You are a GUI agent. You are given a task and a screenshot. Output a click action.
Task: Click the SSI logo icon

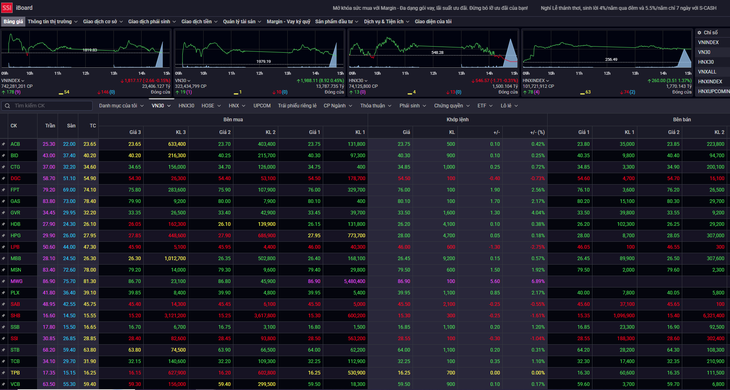[x=7, y=8]
